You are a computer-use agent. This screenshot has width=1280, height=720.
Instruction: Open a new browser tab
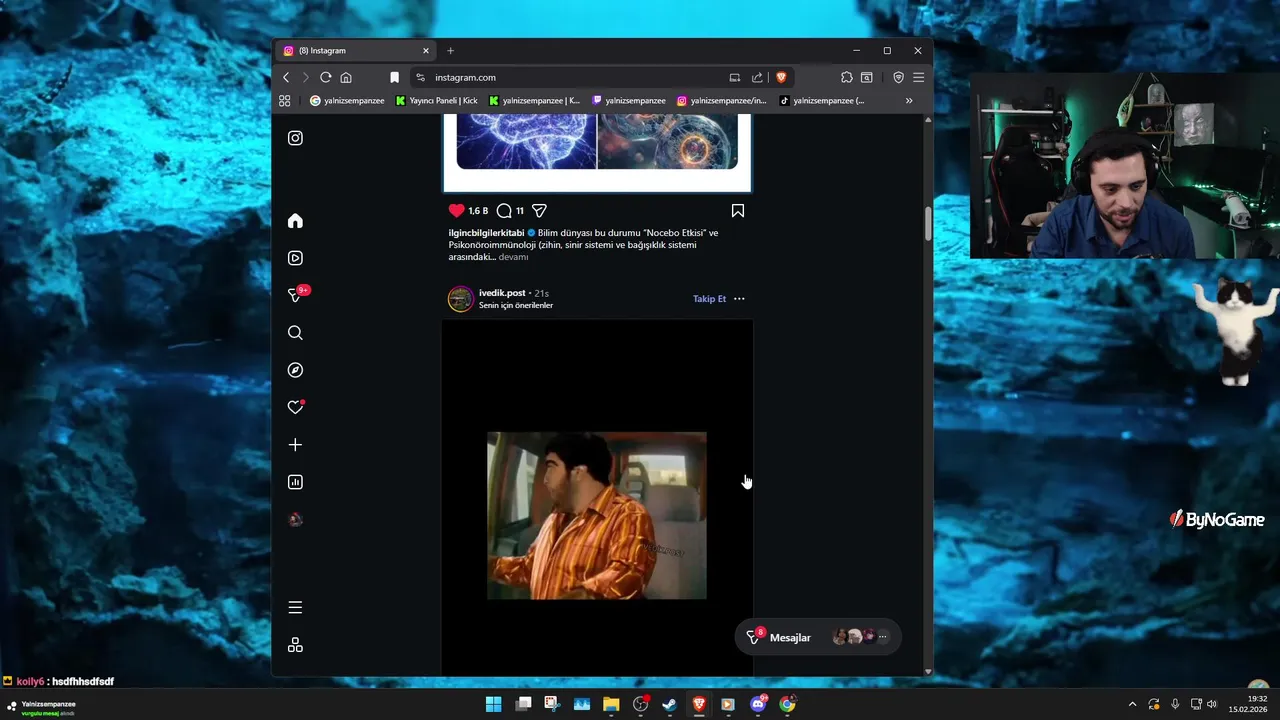pyautogui.click(x=450, y=51)
